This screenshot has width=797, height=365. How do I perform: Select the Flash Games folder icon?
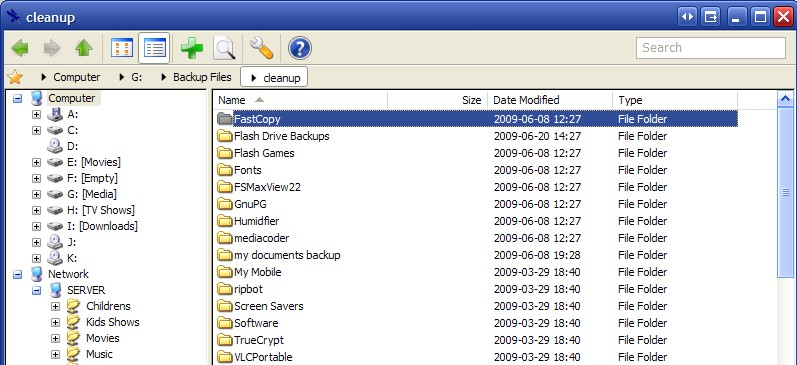225,153
